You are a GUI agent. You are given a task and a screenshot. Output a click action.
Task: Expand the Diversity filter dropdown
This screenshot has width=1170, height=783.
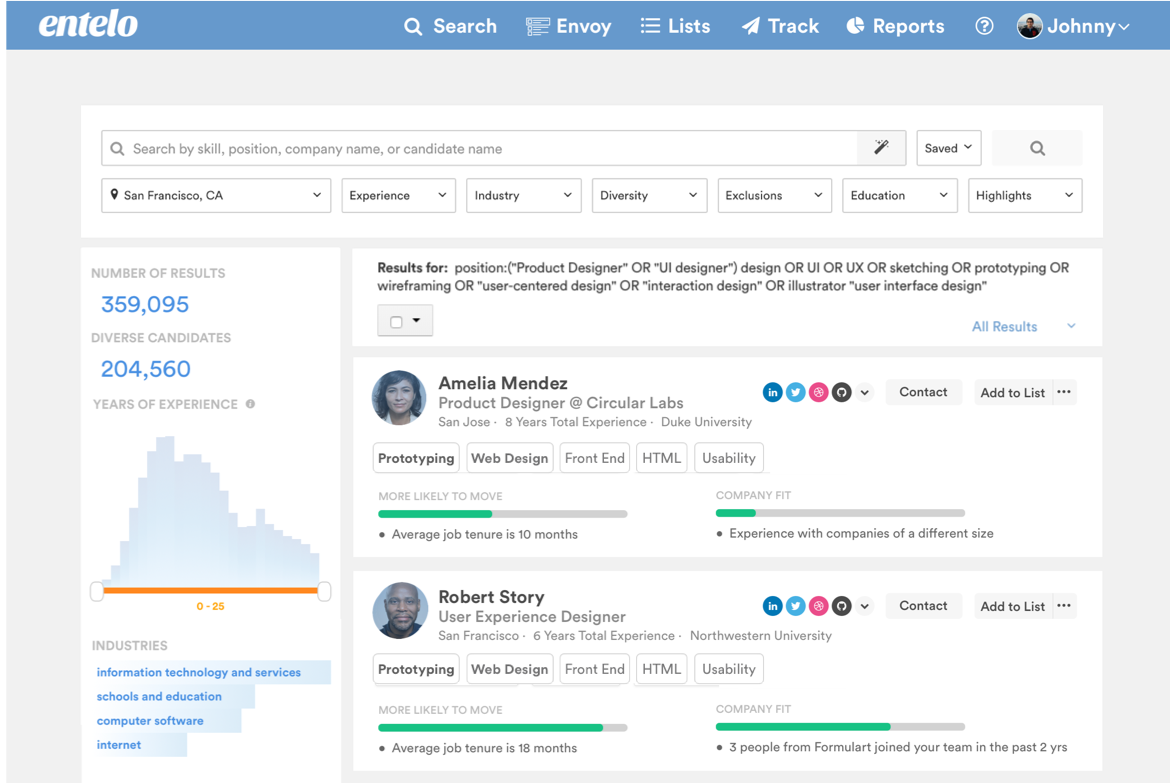649,196
